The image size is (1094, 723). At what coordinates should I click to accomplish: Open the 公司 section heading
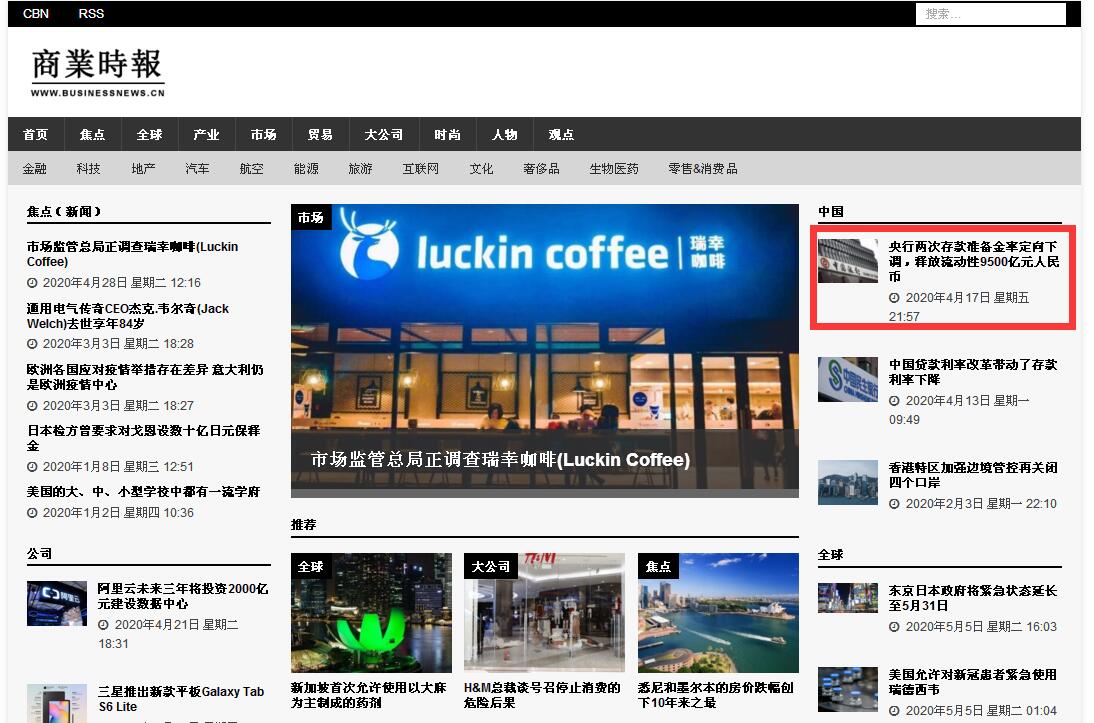(x=39, y=553)
